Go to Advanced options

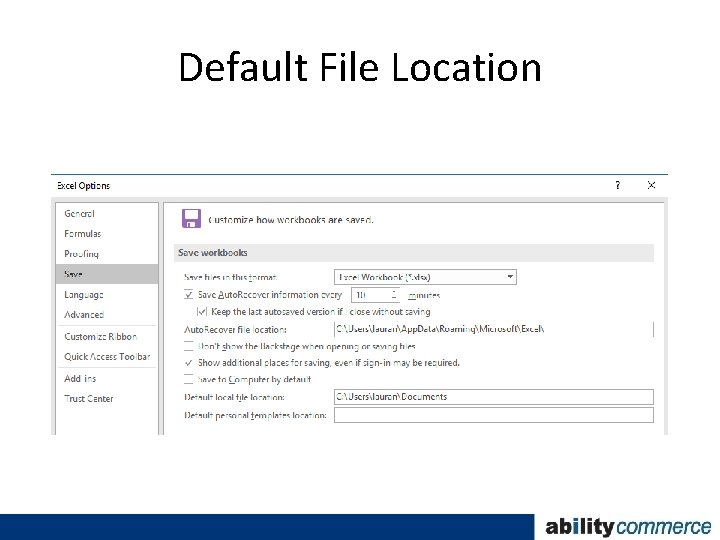84,315
